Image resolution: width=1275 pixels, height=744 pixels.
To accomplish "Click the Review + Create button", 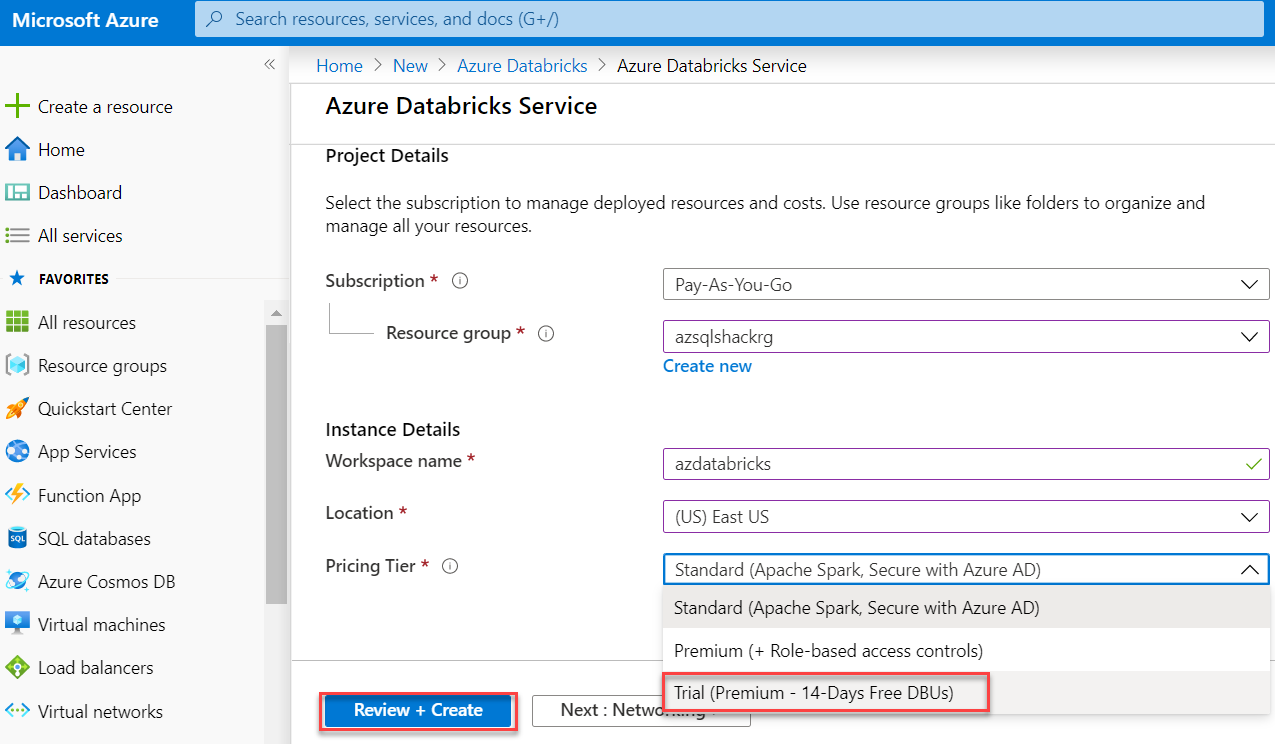I will pos(418,710).
